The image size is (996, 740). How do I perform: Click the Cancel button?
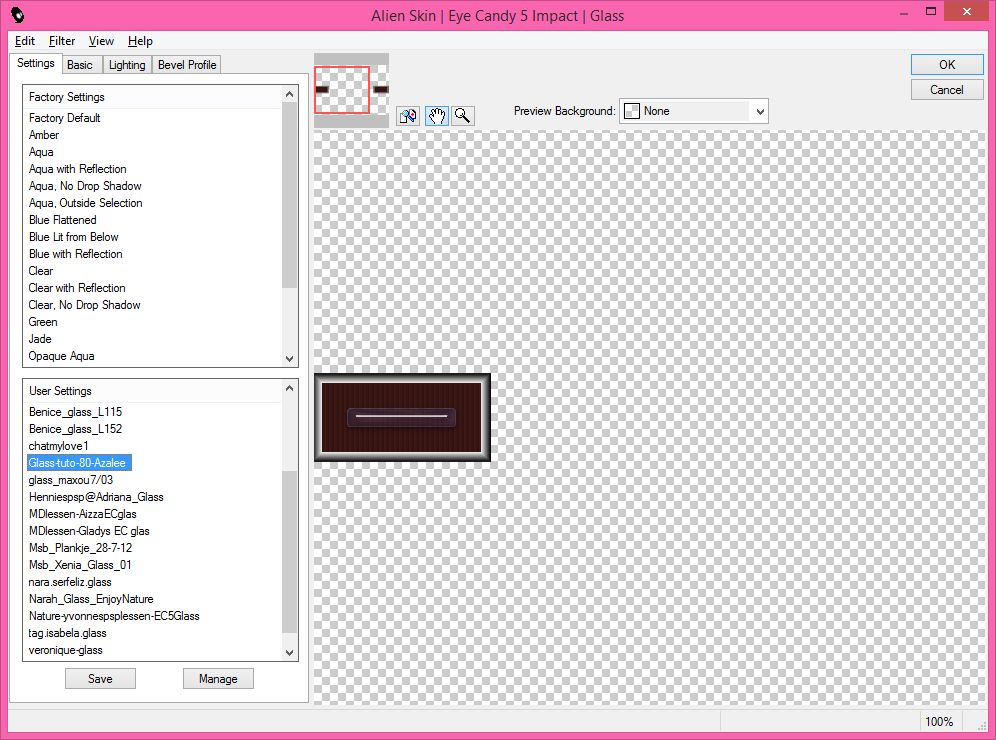tap(947, 90)
